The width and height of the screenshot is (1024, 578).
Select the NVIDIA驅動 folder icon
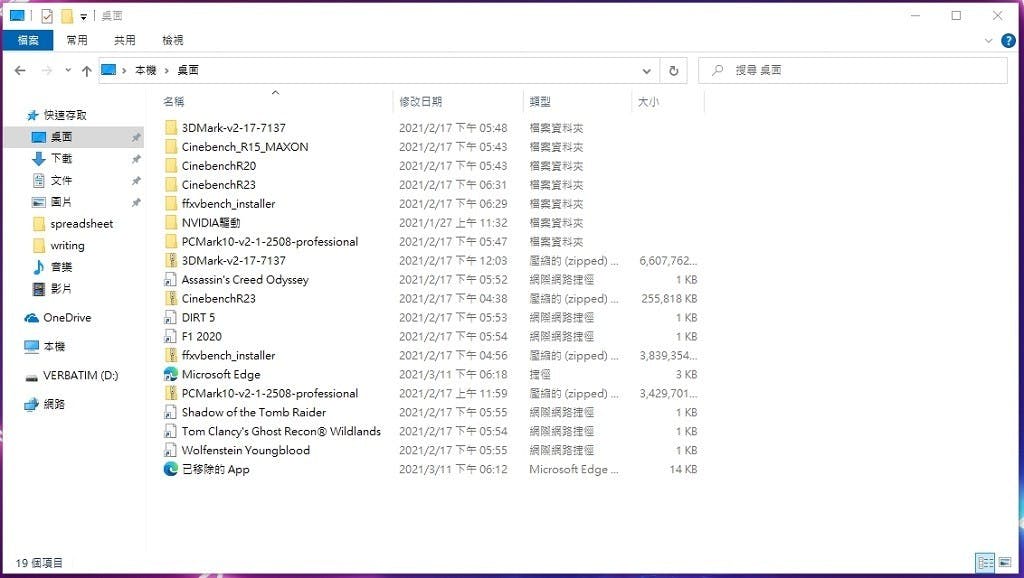(170, 223)
